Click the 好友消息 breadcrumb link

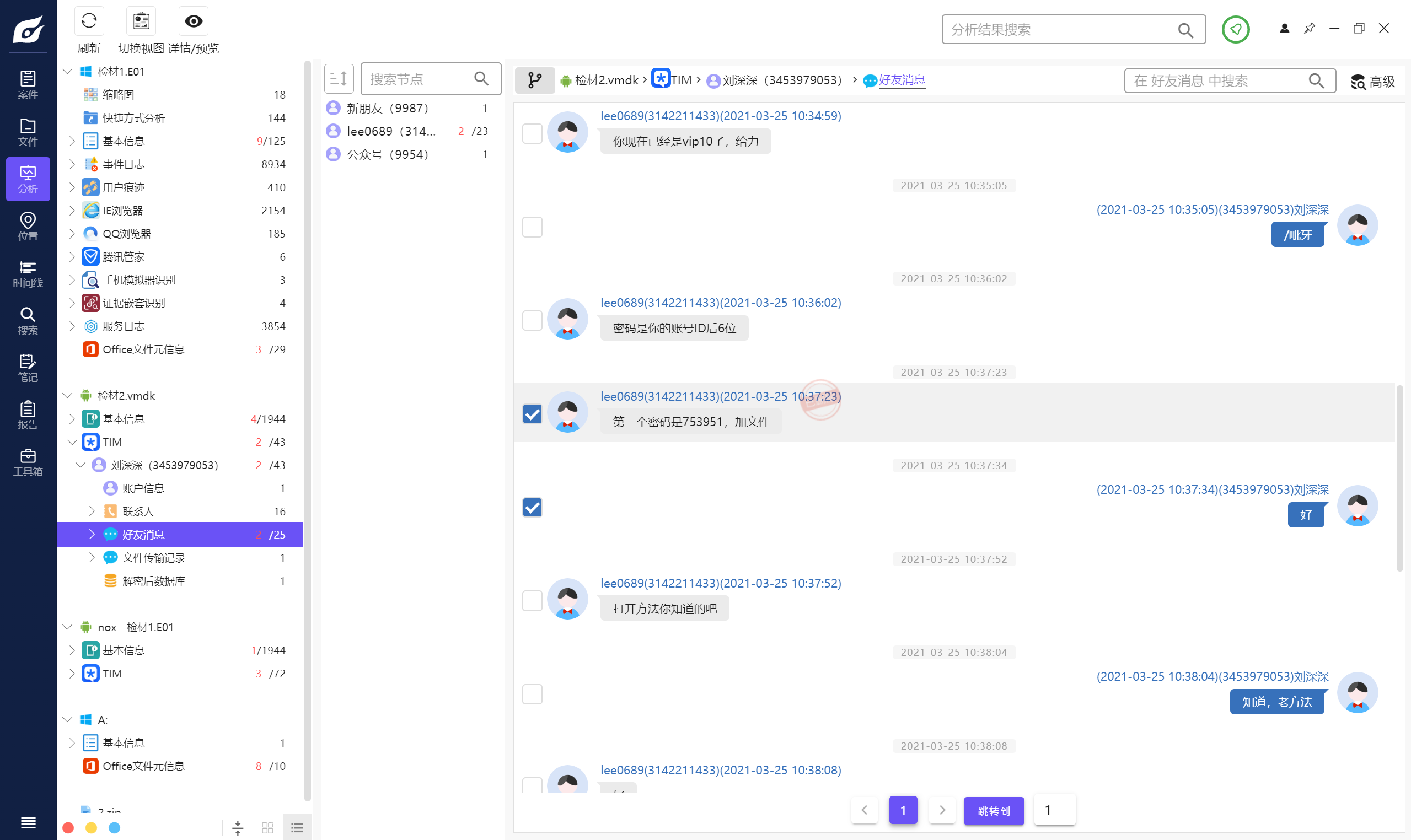902,80
